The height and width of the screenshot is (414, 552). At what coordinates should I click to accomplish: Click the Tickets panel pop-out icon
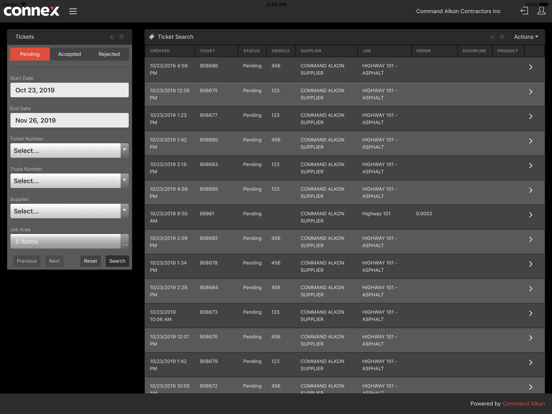113,37
